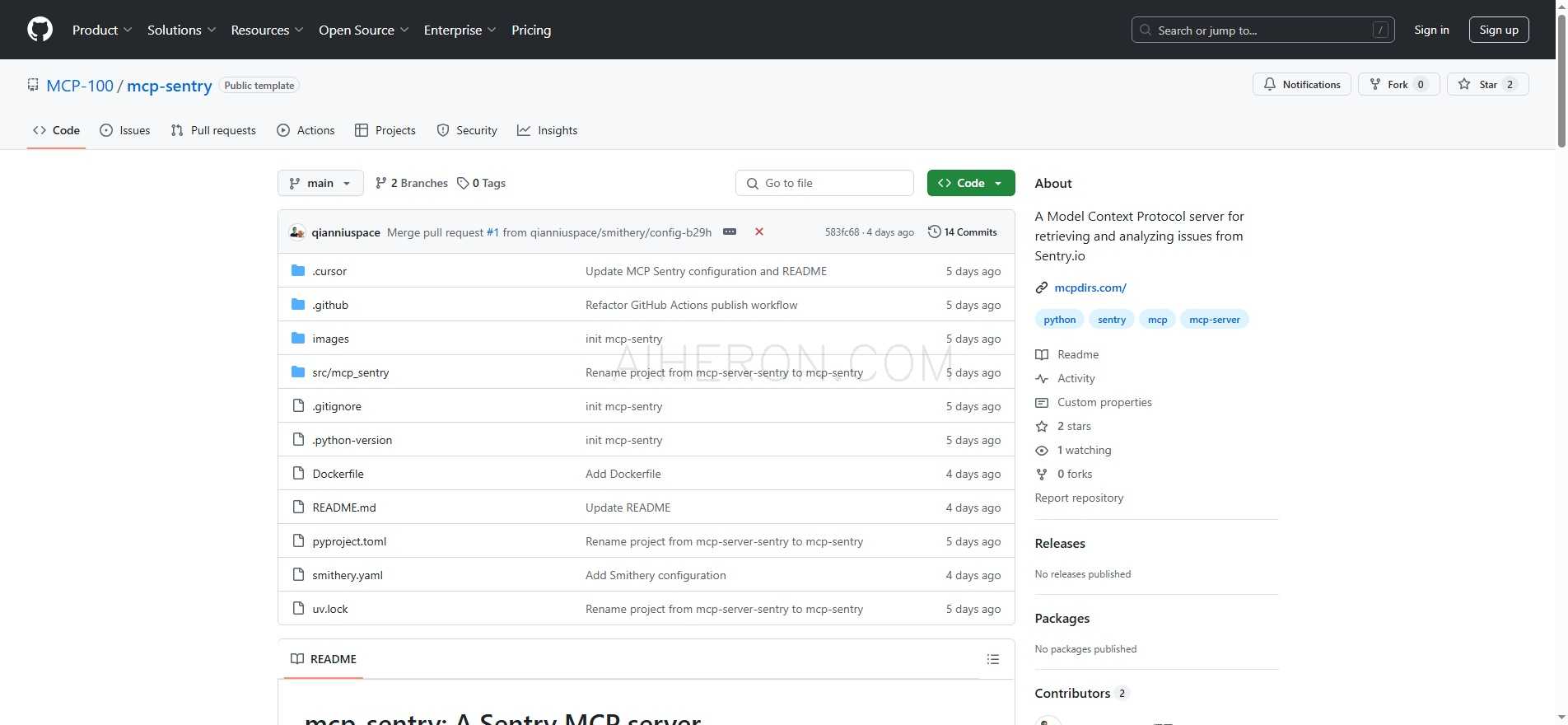
Task: Click the Sign up button
Action: pyautogui.click(x=1498, y=30)
